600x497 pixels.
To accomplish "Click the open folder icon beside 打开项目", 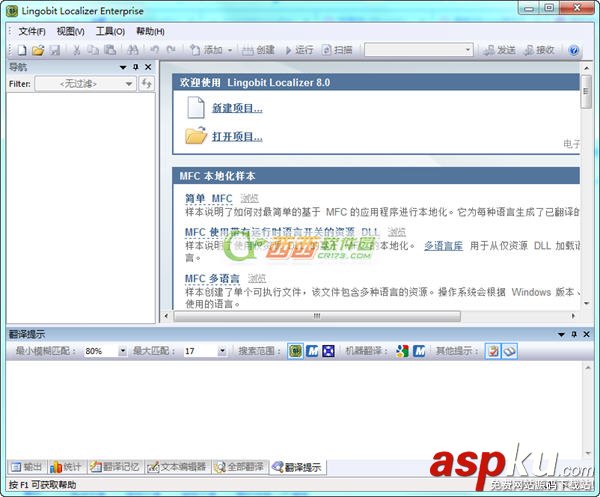I will point(196,136).
